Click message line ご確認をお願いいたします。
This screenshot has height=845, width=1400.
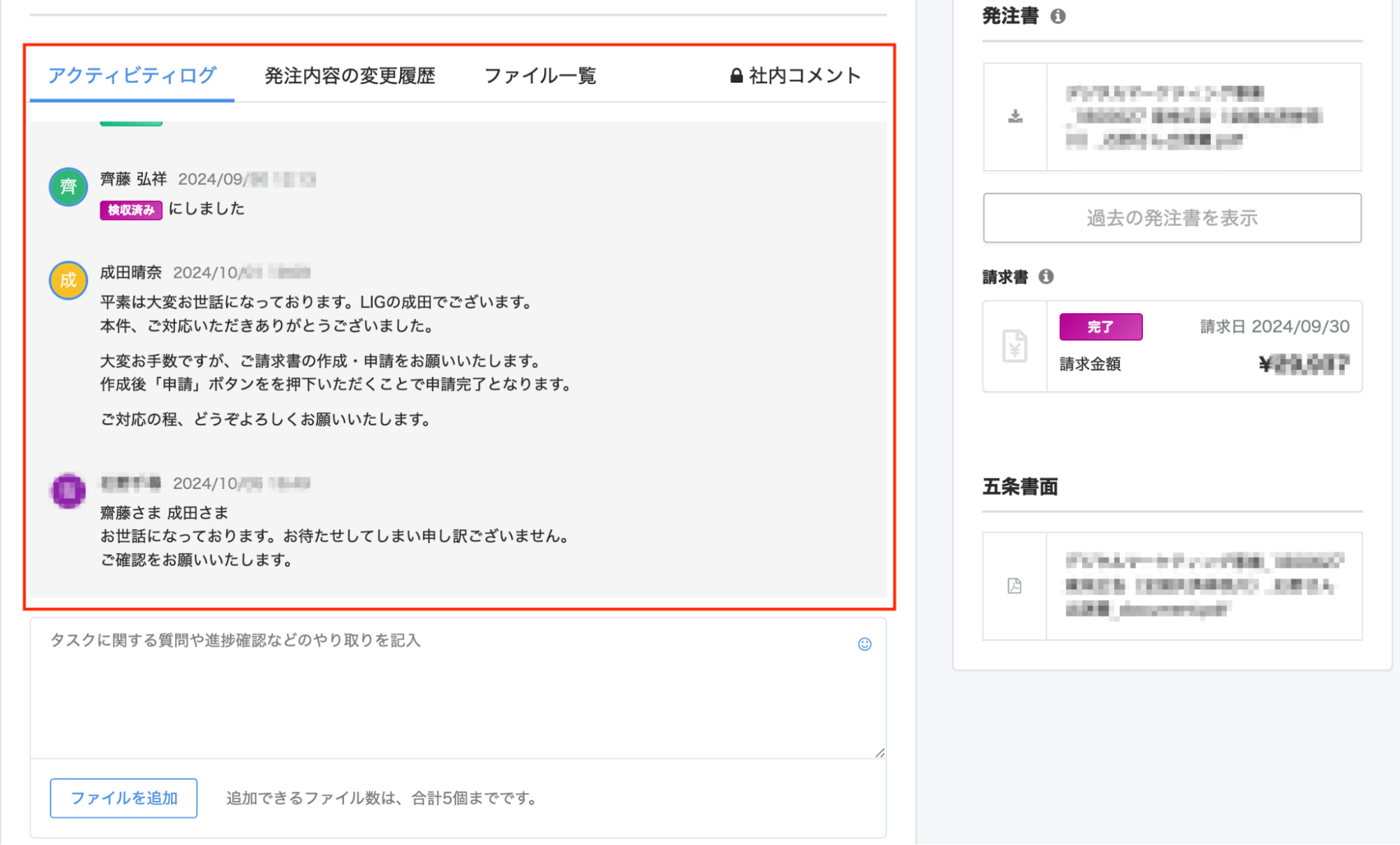pyautogui.click(x=196, y=560)
